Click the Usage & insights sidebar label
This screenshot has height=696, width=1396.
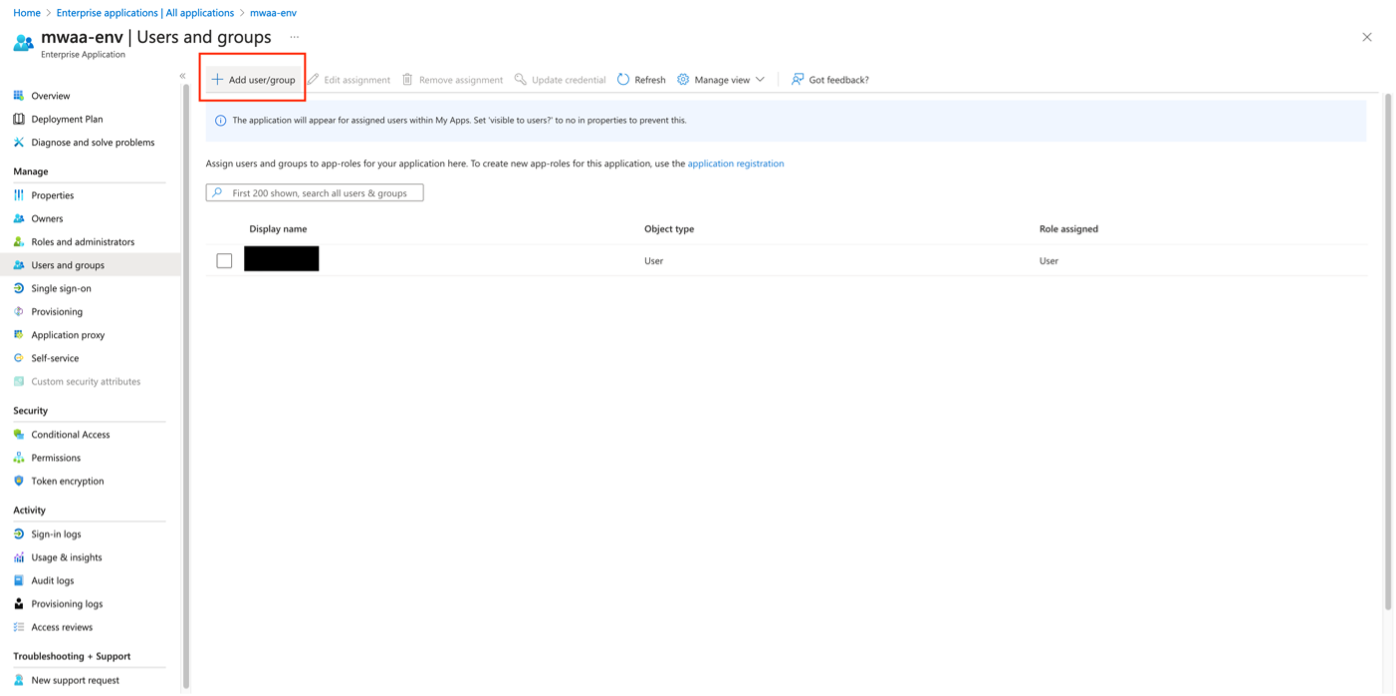(67, 557)
